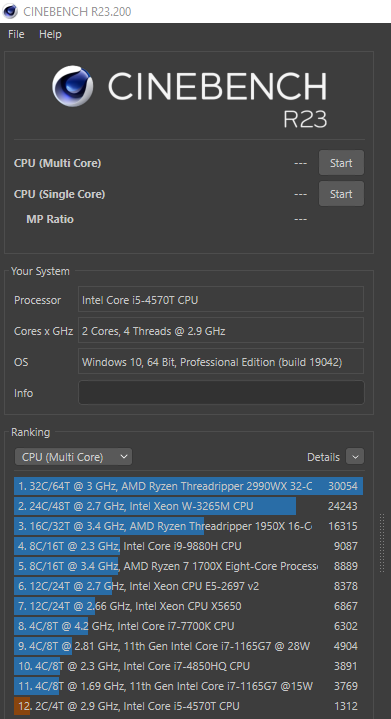The image size is (391, 719).
Task: Select the Core i7-7700K ranking entry
Action: pyautogui.click(x=188, y=626)
